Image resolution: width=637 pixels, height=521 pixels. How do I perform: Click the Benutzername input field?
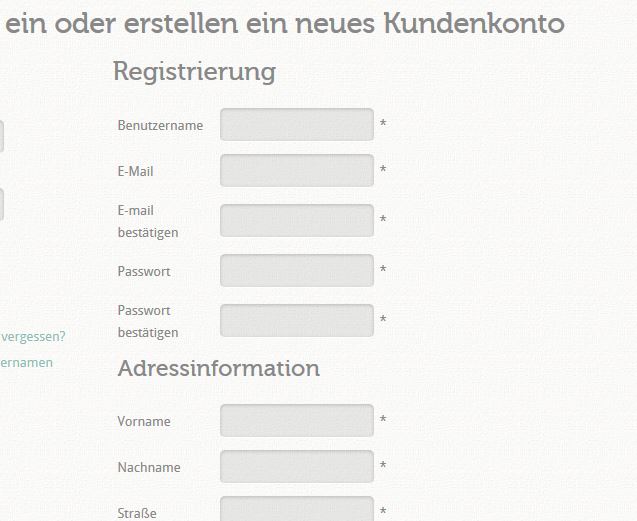coord(296,125)
